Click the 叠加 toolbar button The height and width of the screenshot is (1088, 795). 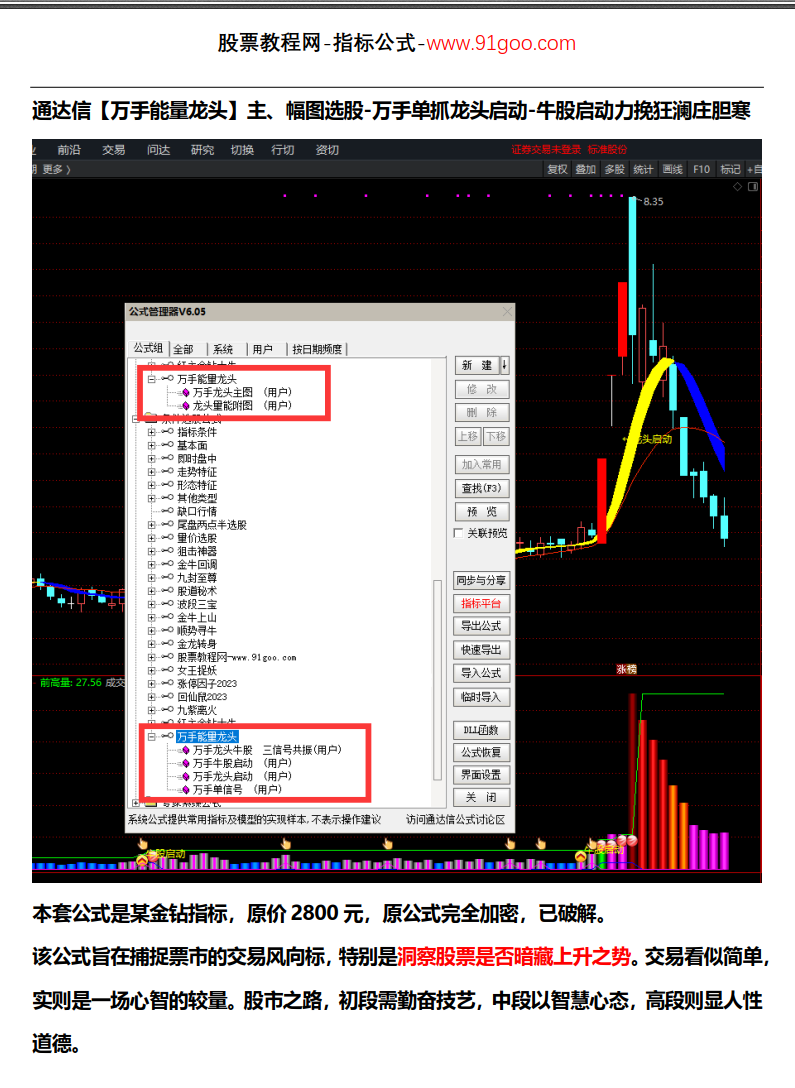coord(586,169)
